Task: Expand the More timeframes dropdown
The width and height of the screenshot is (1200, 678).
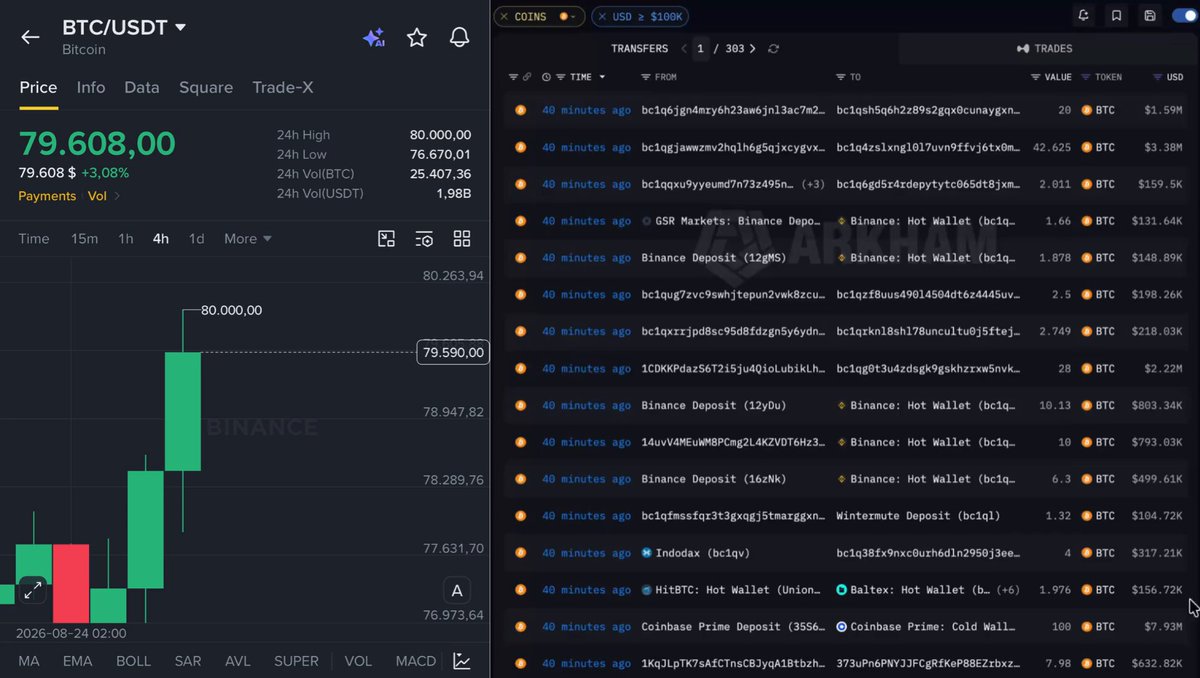Action: click(248, 239)
